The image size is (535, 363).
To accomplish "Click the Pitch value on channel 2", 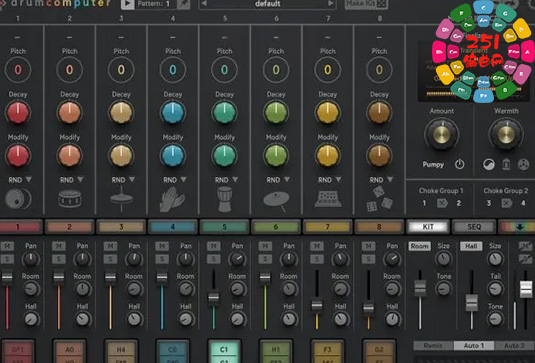I will pos(70,70).
